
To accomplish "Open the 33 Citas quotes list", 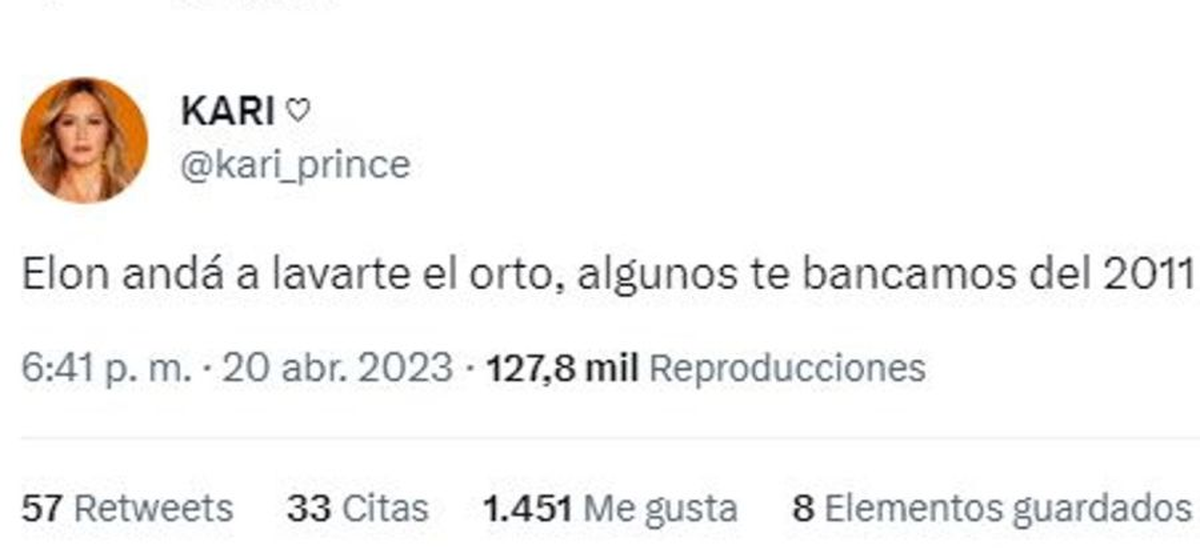I will tap(358, 508).
